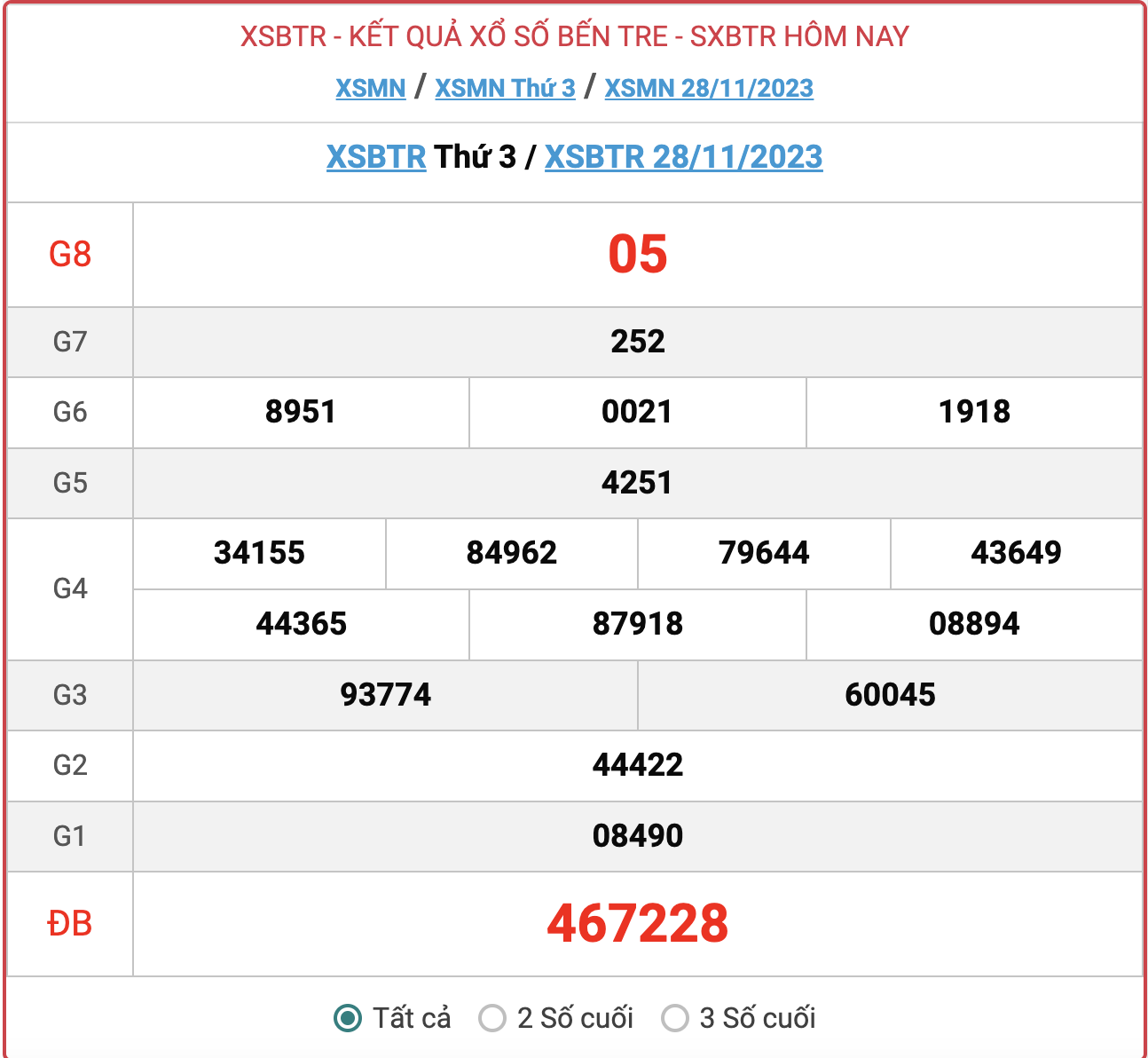Viewport: 1148px width, 1058px height.
Task: Click the XSMN Thứ 3 link
Action: tap(505, 88)
